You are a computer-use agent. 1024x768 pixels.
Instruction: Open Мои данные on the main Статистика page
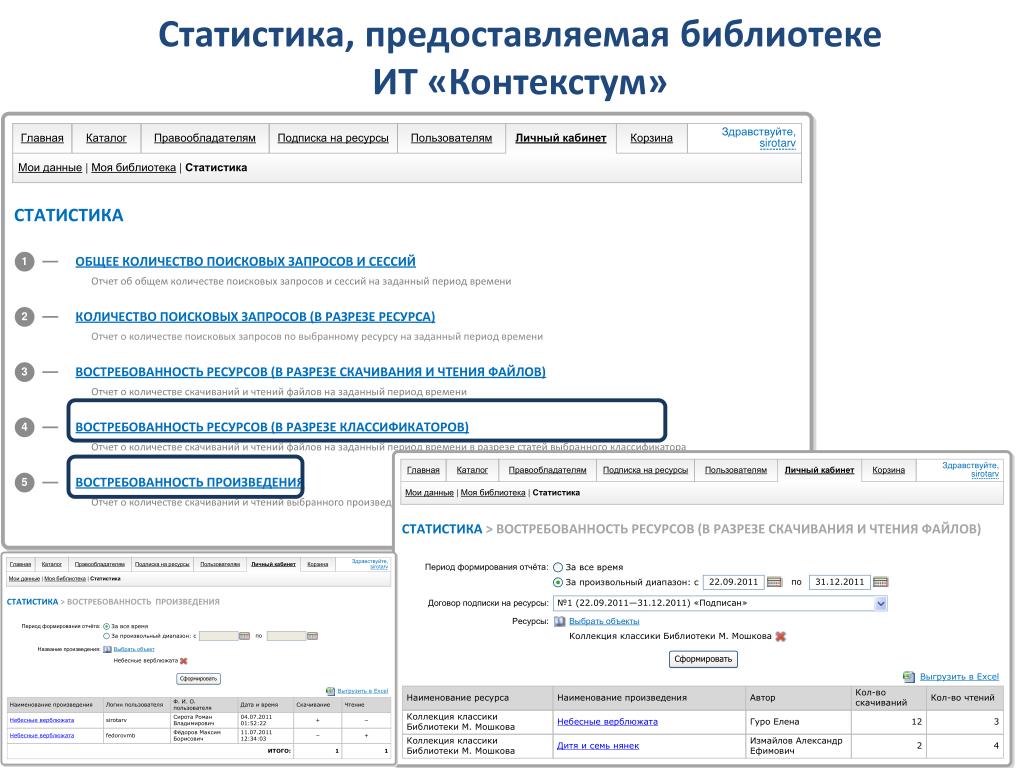coord(50,167)
